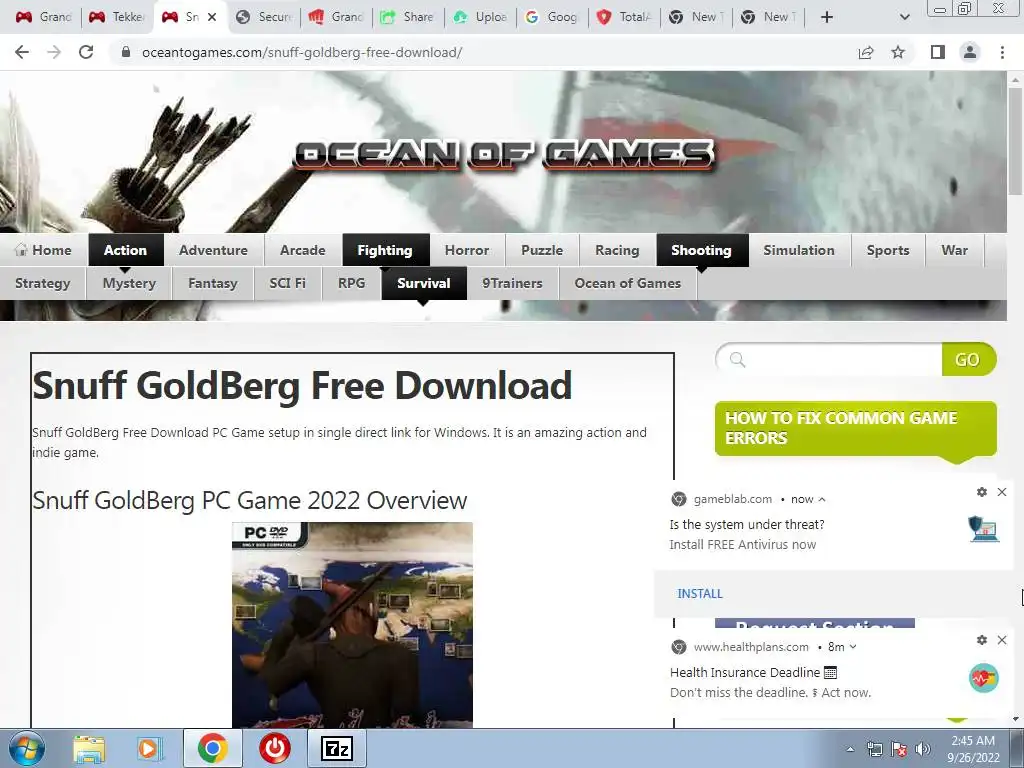1024x768 pixels.
Task: Go back with the browser back arrow
Action: [x=22, y=52]
